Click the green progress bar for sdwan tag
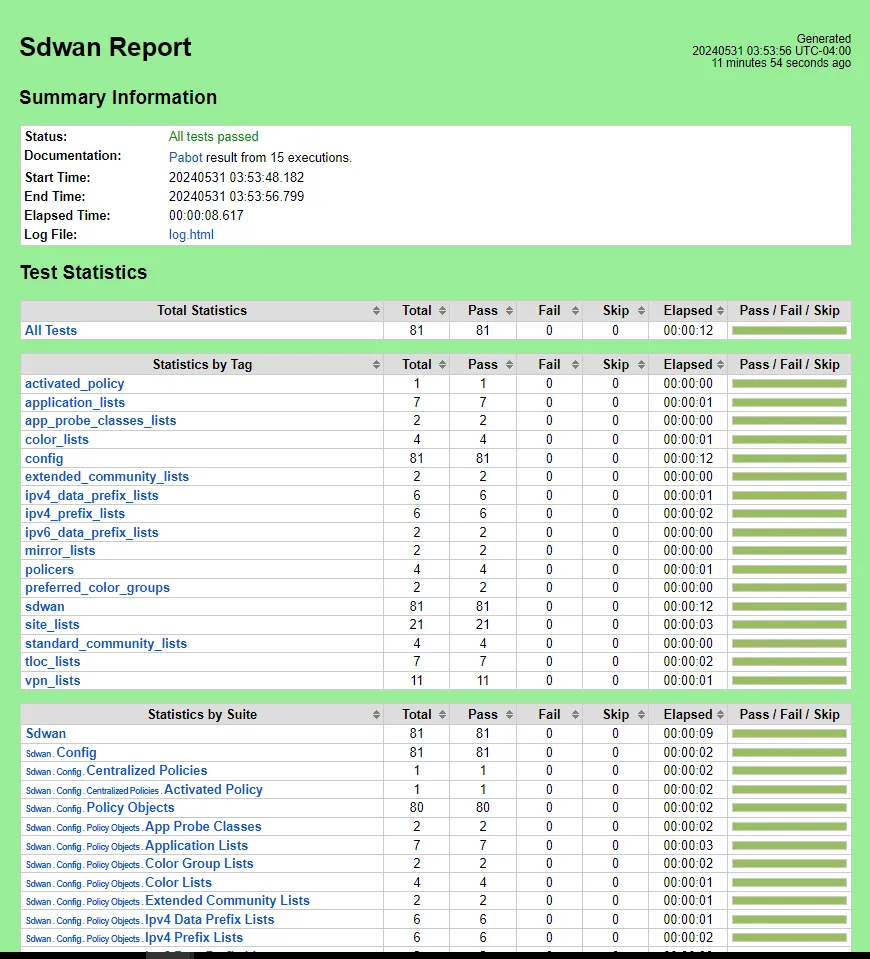This screenshot has height=959, width=870. [x=789, y=606]
